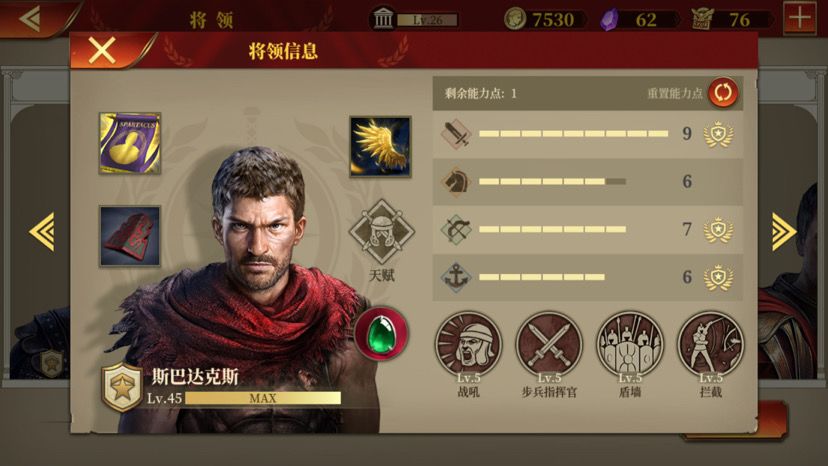828x466 pixels.
Task: Upgrade archer bow stat laurel badge
Action: click(718, 229)
